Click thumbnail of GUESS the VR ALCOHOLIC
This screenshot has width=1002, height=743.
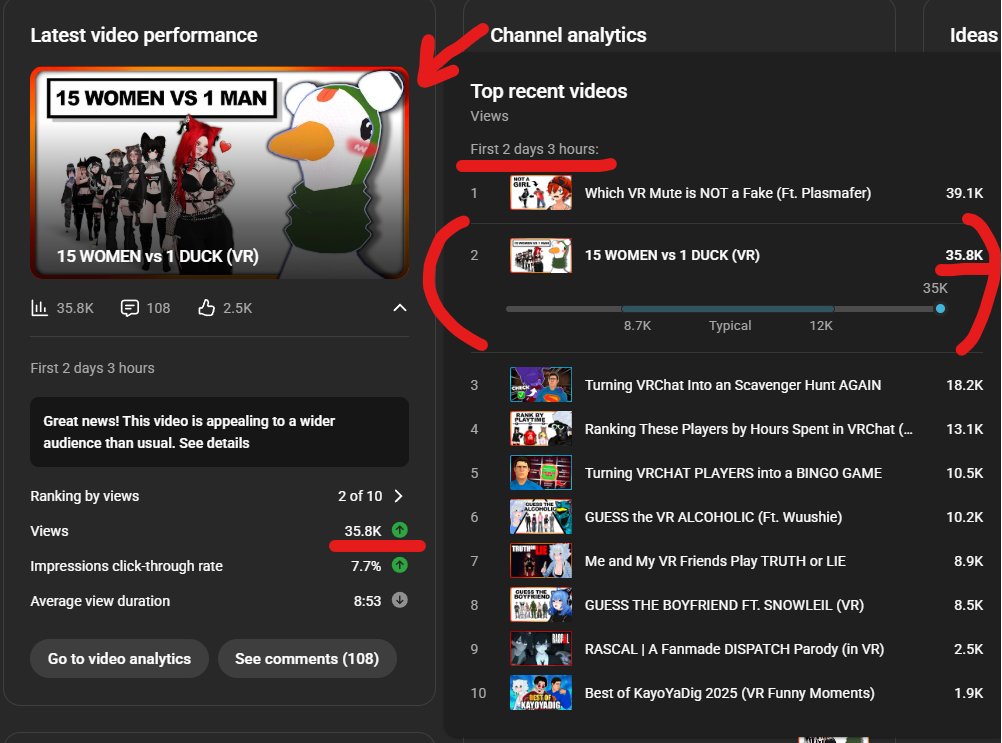(x=541, y=517)
